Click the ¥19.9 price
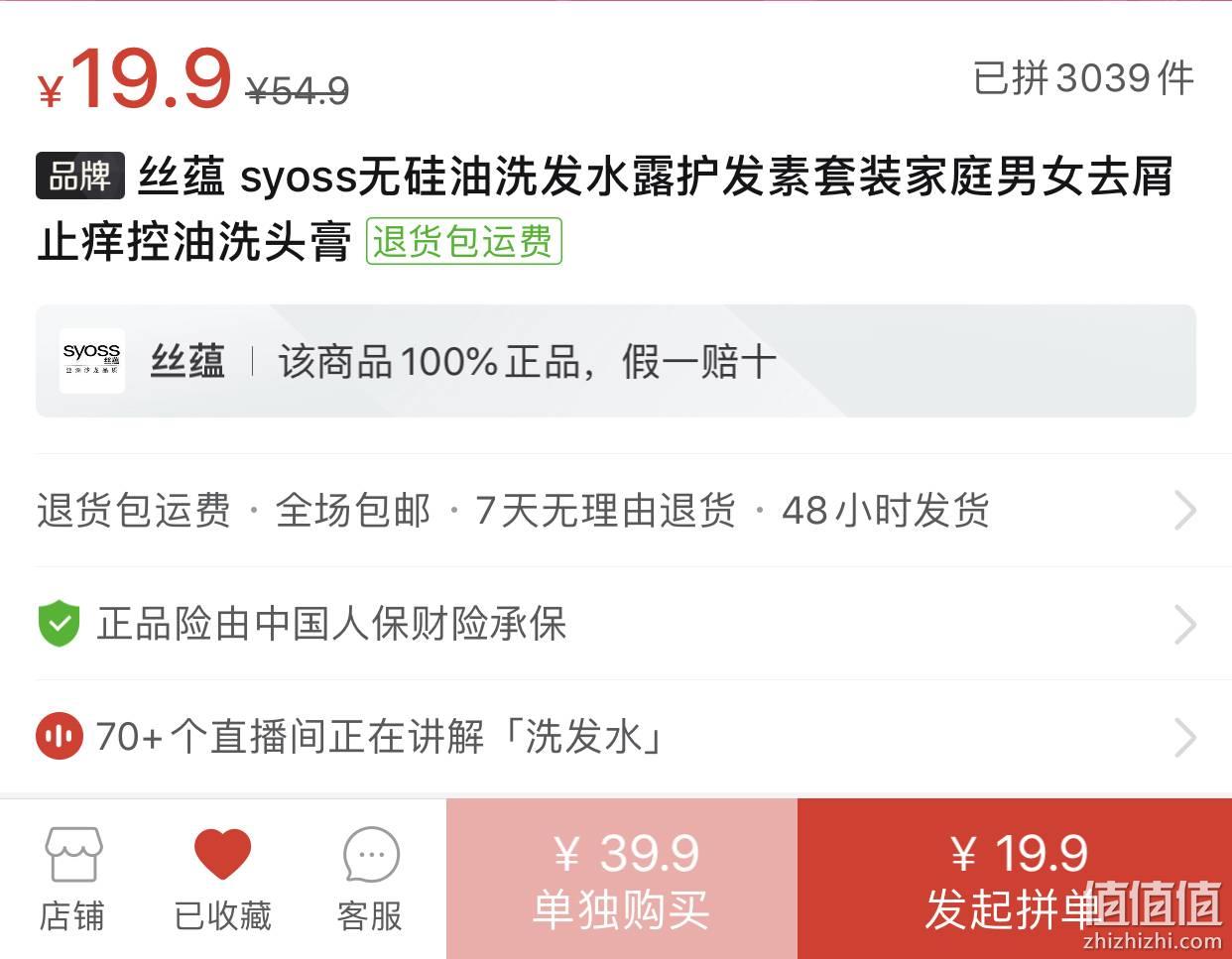The image size is (1232, 959). (134, 79)
